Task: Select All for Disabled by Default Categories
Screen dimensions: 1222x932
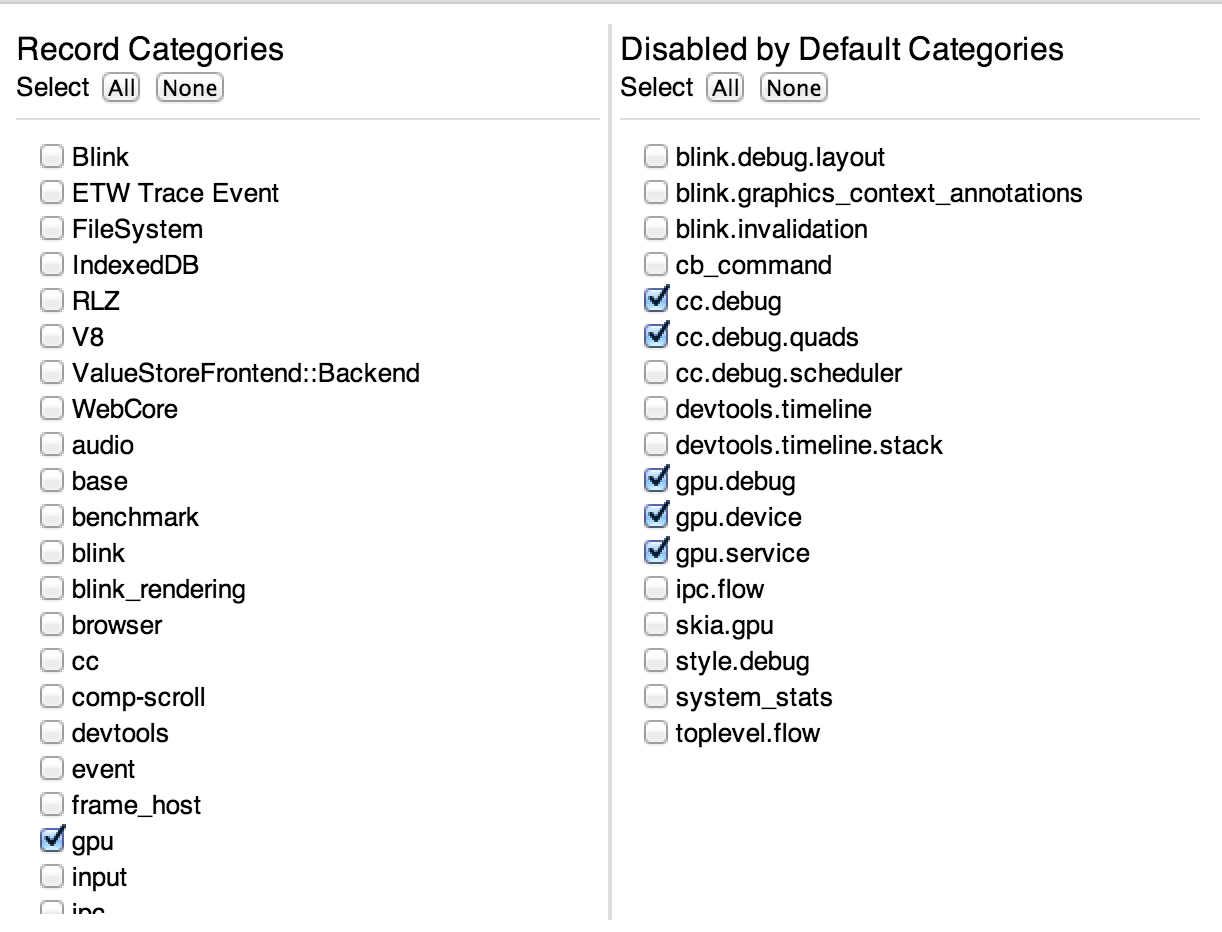Action: (x=725, y=88)
